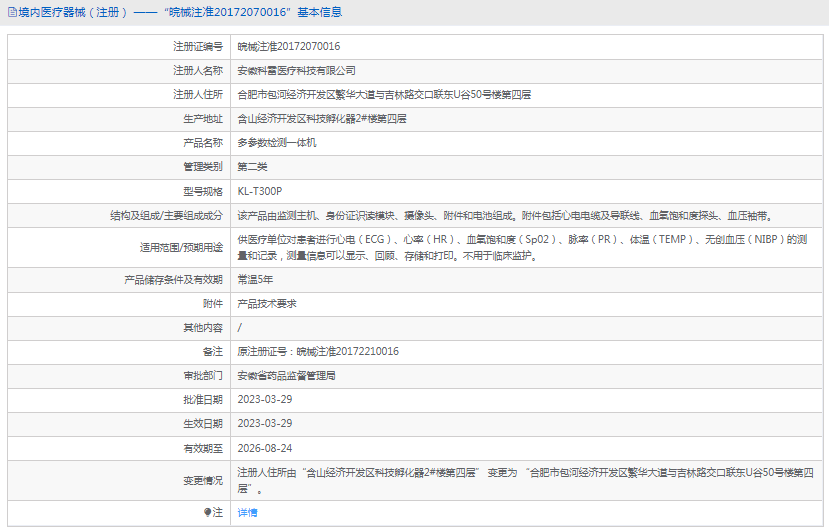Select registrant name 安徽科雷医疗科技有限公司
Screen dimensions: 829x530
[296, 70]
